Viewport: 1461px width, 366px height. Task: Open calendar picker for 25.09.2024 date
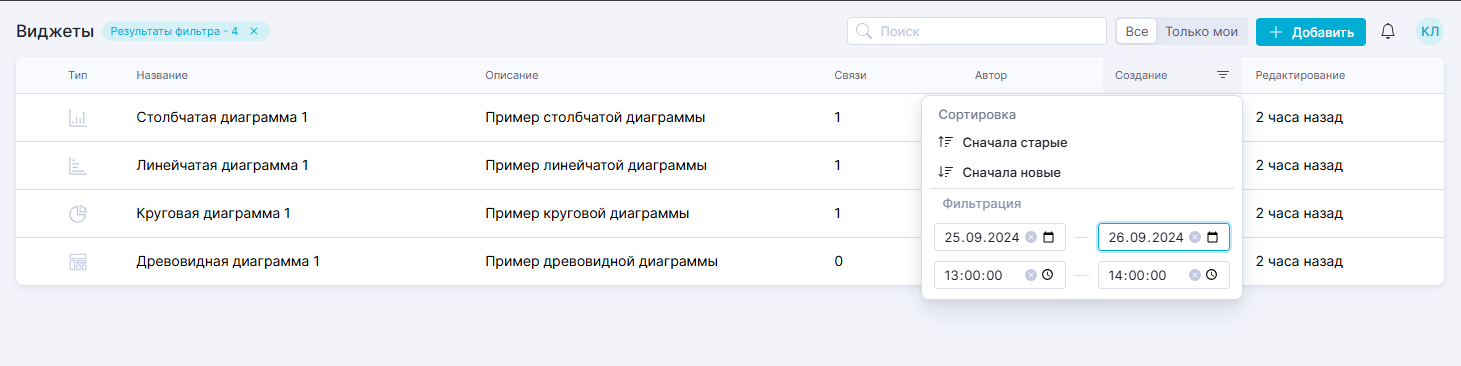(x=1048, y=237)
